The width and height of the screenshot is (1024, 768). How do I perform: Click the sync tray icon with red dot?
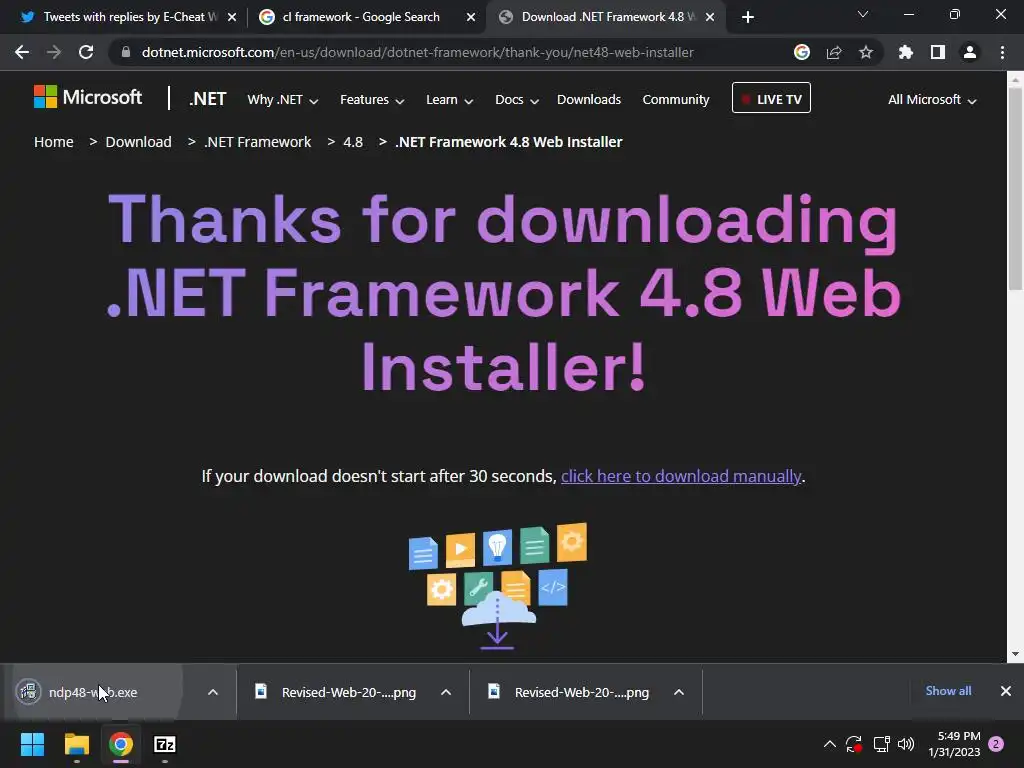coord(854,744)
